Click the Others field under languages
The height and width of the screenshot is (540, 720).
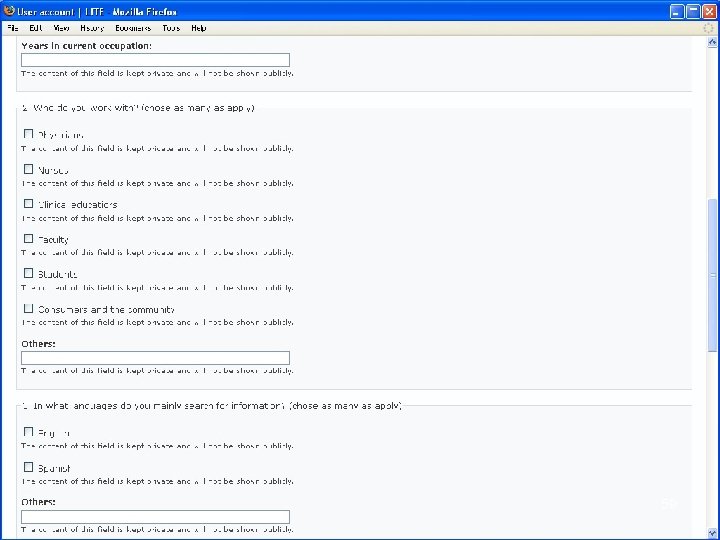pyautogui.click(x=155, y=517)
